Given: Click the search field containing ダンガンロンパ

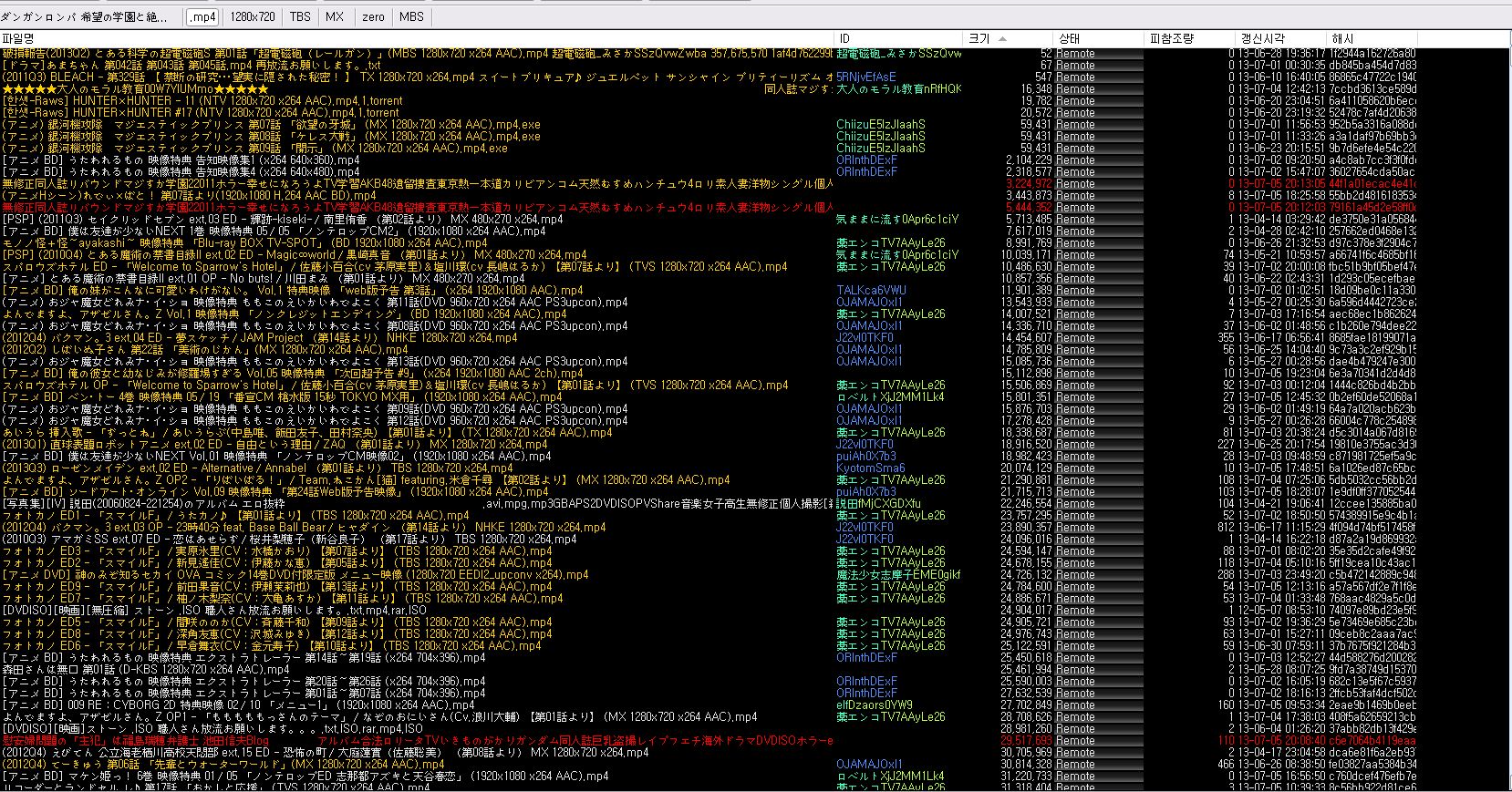Looking at the screenshot, I should click(x=91, y=16).
